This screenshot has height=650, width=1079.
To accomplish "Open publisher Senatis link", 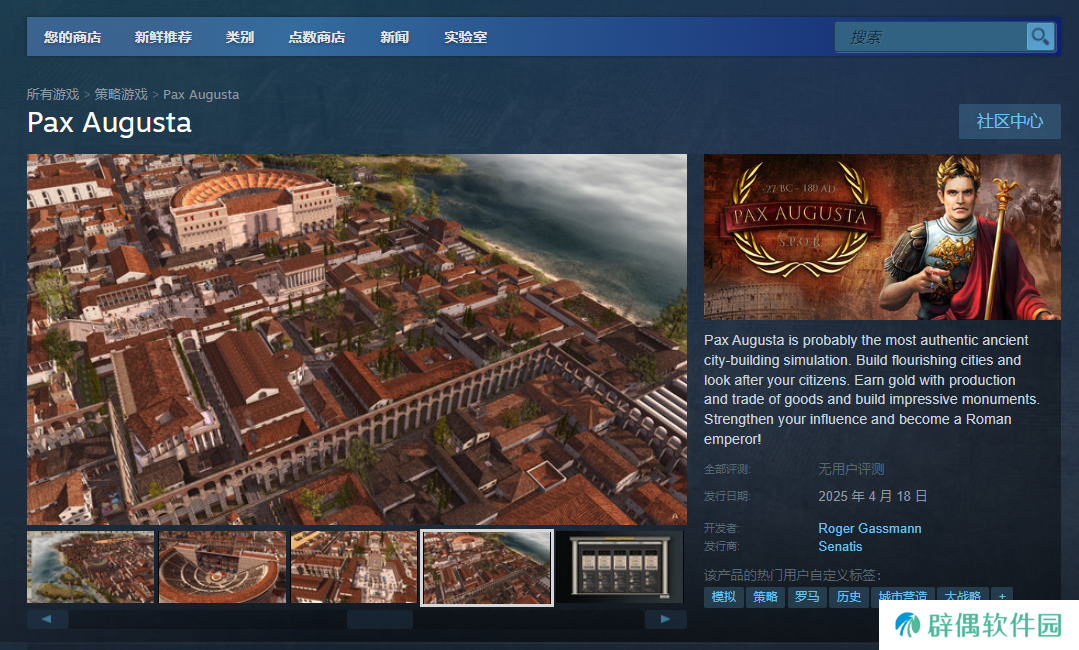I will coord(839,546).
